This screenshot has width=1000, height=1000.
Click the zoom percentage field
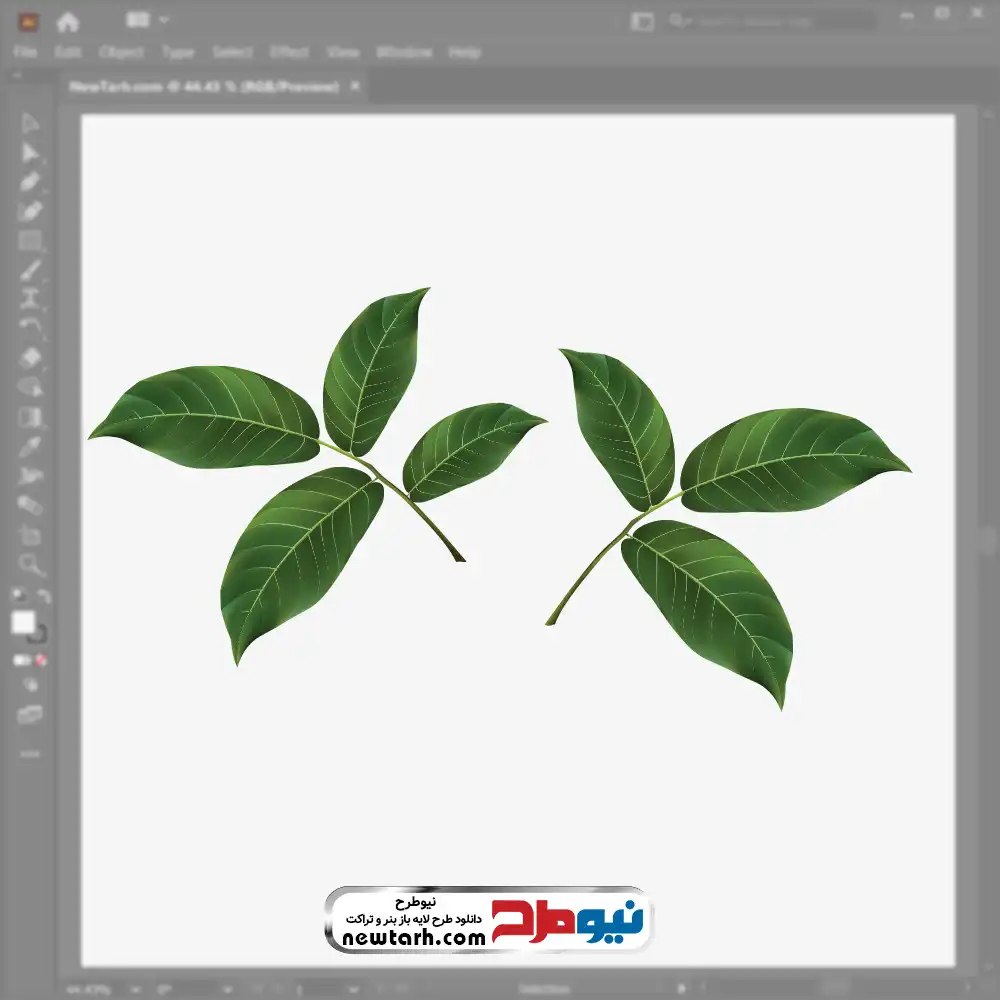click(87, 990)
